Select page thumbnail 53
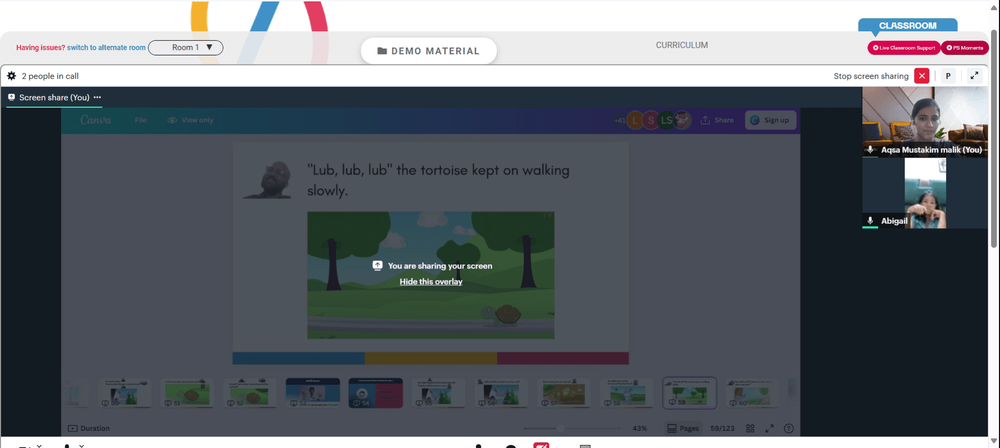This screenshot has height=448, width=1000. click(312, 393)
